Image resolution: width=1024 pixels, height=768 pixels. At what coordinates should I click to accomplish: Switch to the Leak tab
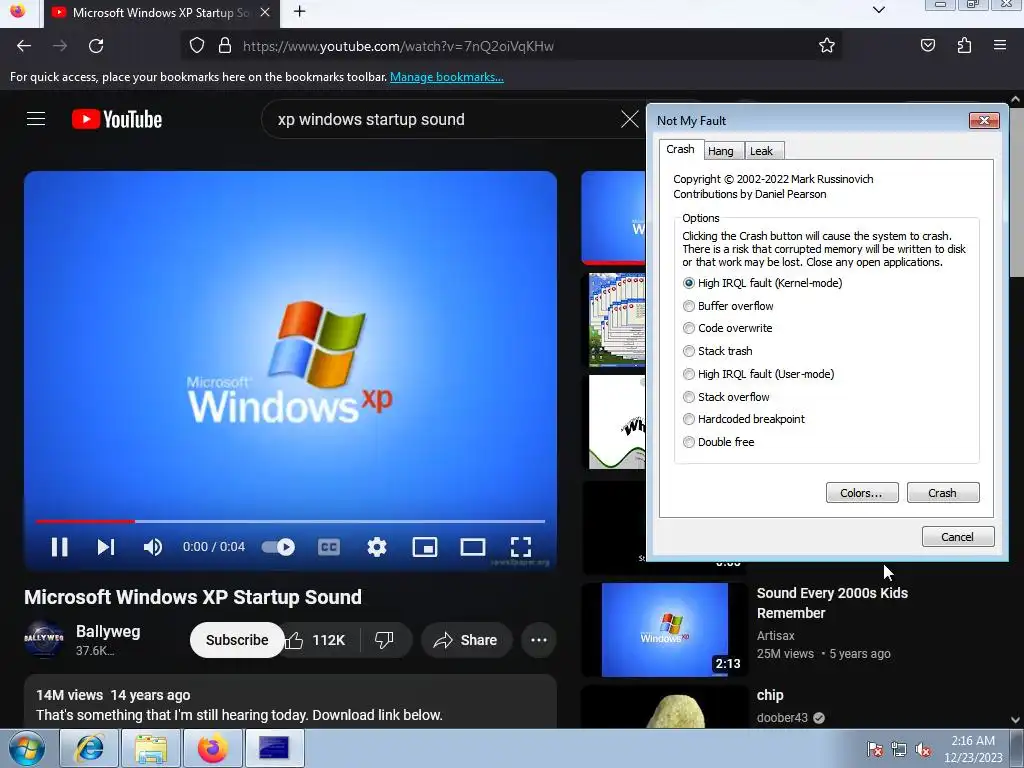click(761, 151)
